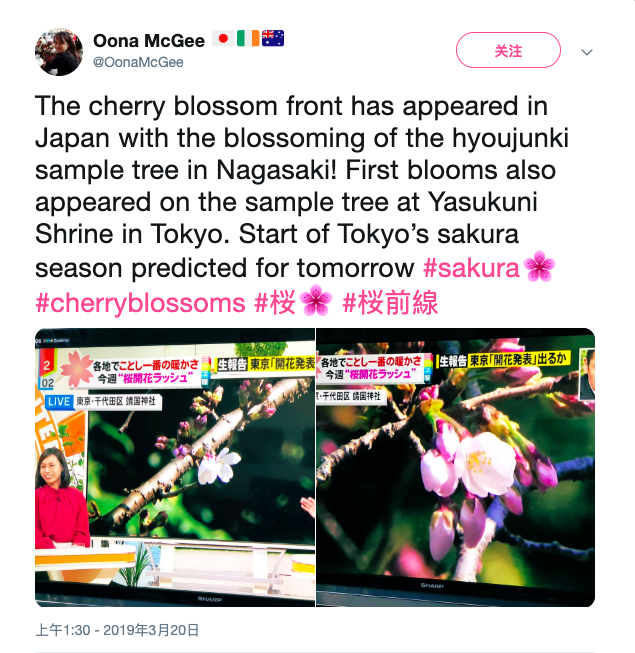Open the Oona McGee display name

[149, 41]
